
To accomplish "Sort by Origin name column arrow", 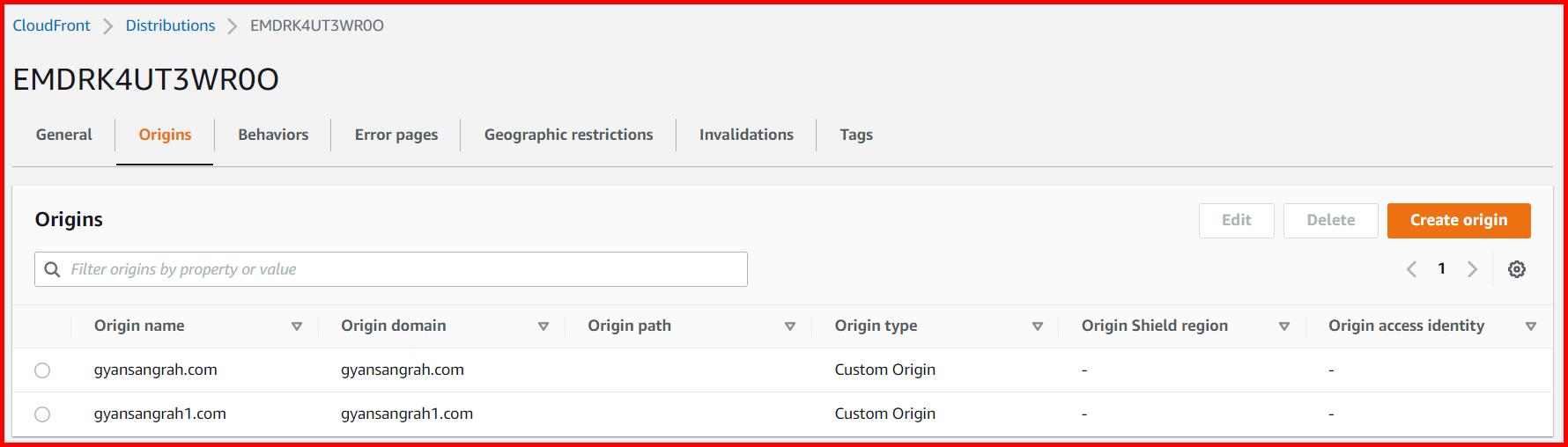I will tap(297, 326).
